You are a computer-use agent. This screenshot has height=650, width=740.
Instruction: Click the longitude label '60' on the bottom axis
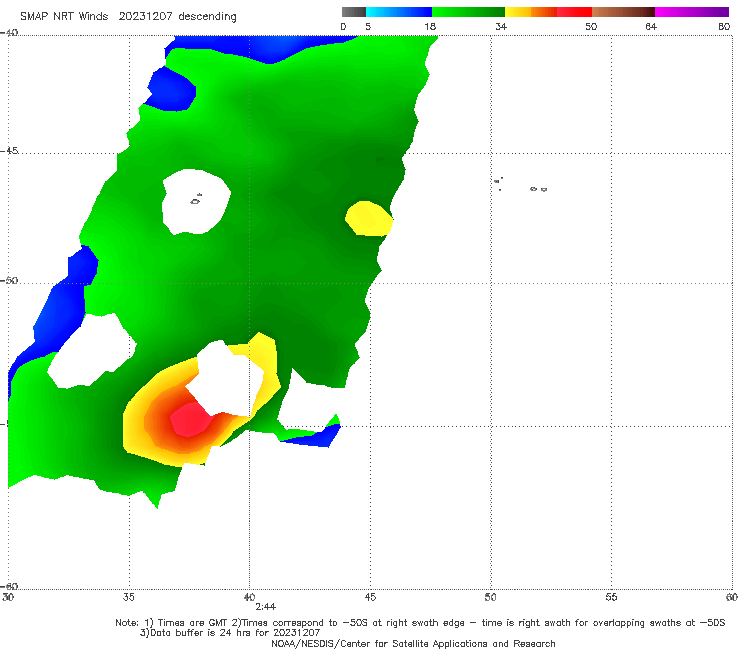[732, 597]
